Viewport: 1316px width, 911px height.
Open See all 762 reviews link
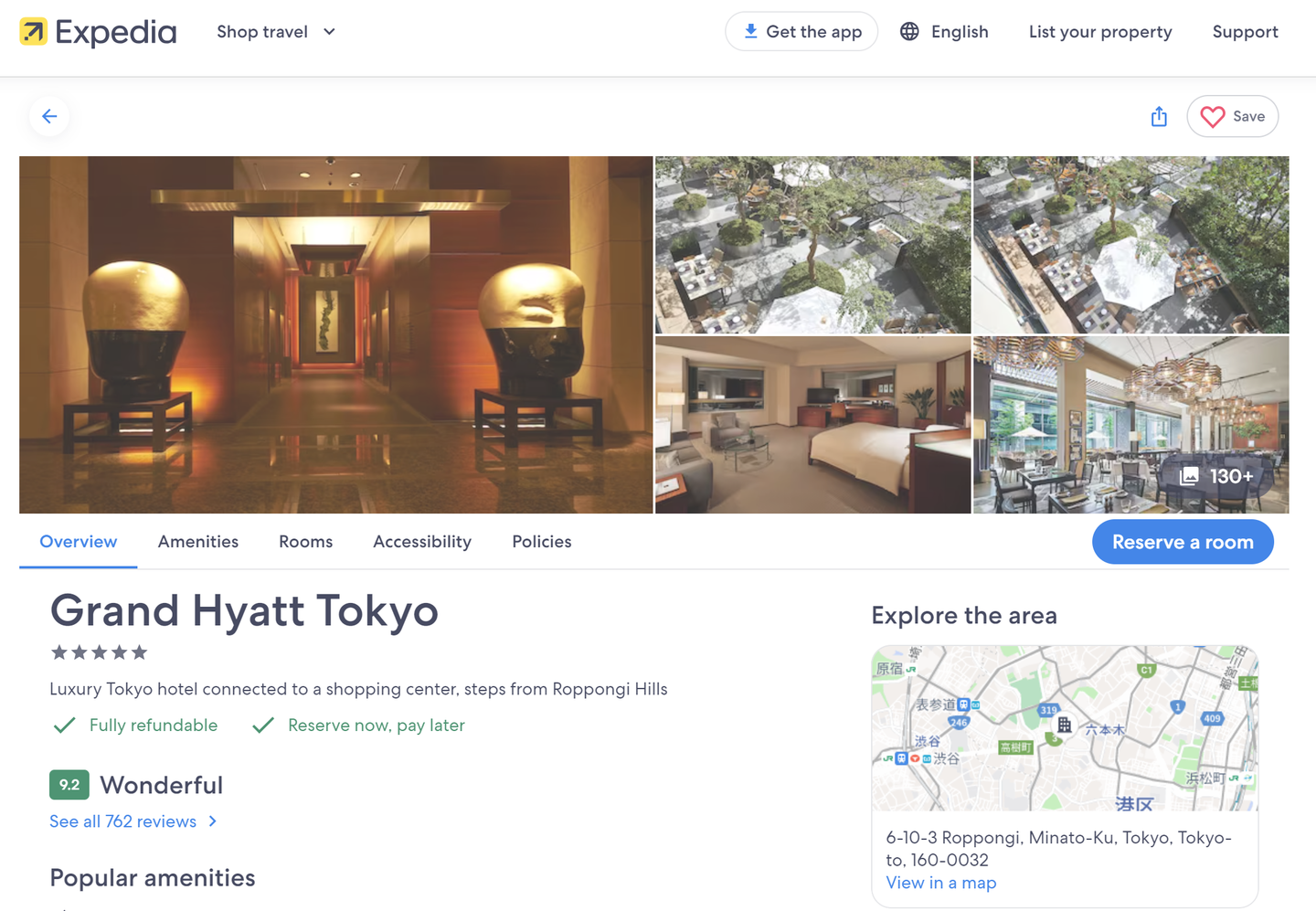pos(123,821)
